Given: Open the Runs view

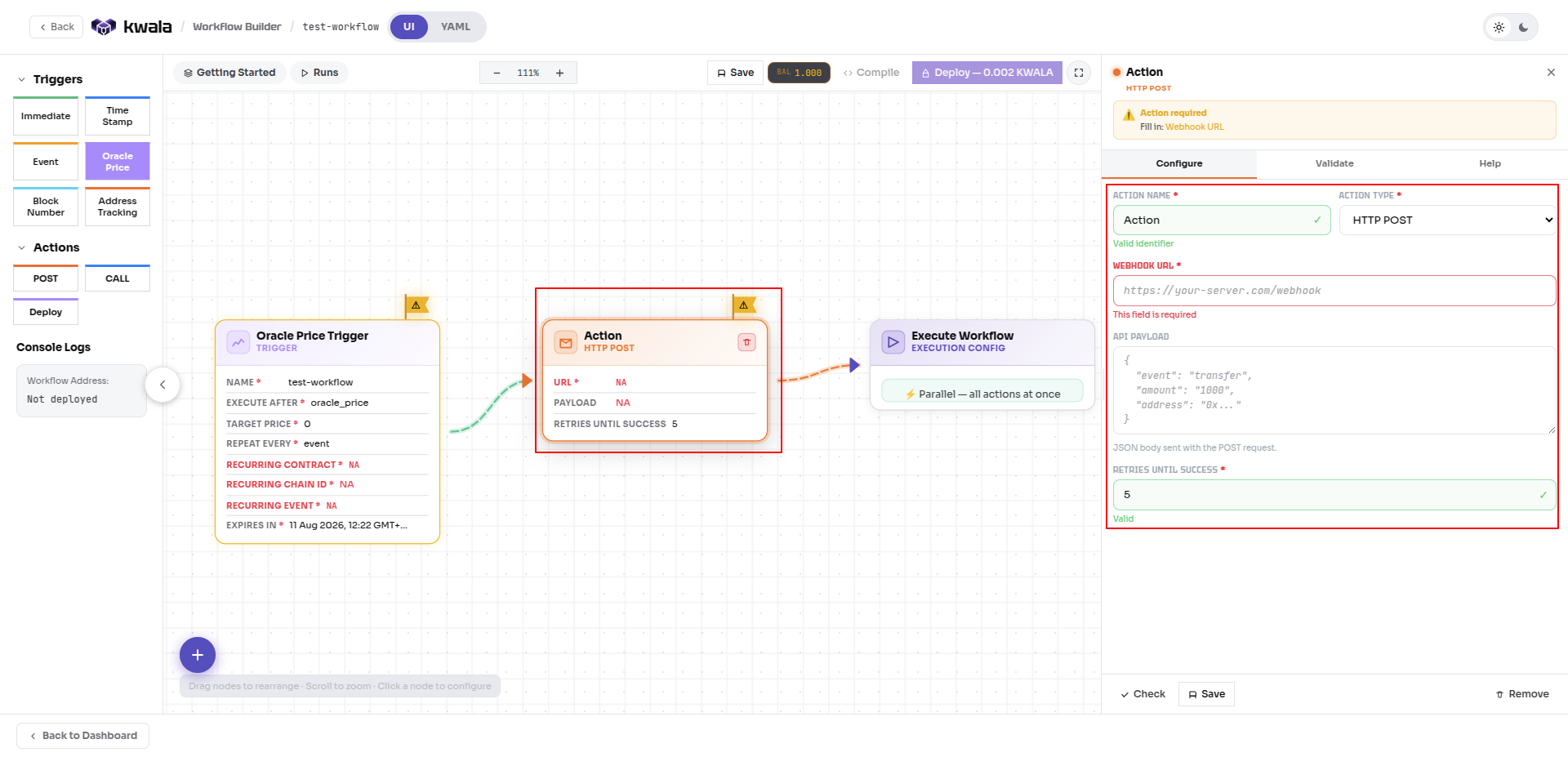Looking at the screenshot, I should (x=319, y=73).
